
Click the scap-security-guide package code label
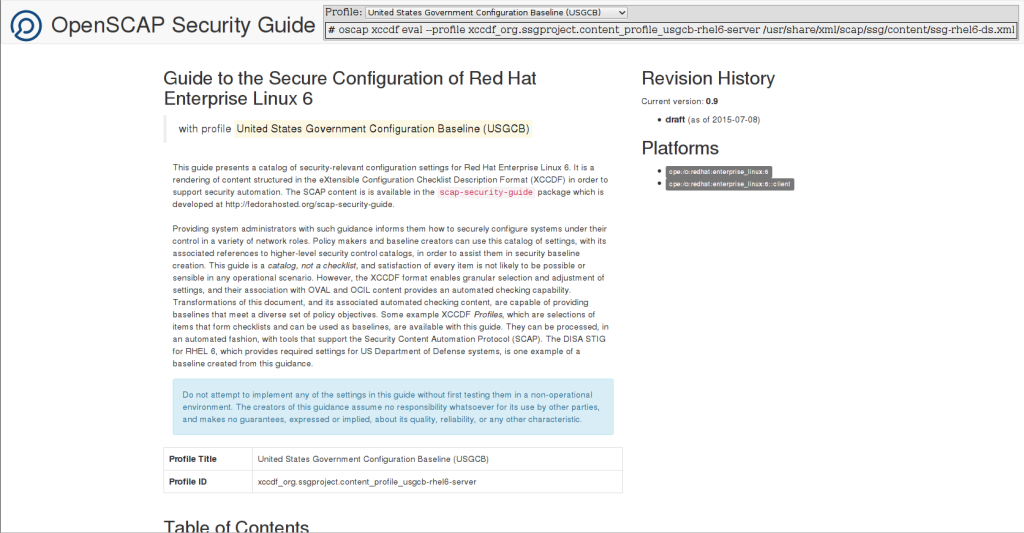(x=486, y=192)
